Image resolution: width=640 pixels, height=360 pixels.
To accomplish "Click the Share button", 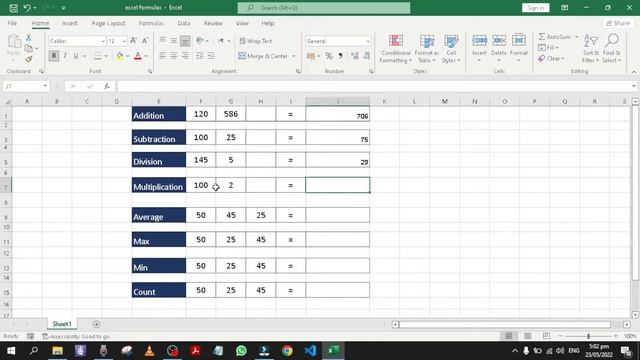I will pos(618,23).
